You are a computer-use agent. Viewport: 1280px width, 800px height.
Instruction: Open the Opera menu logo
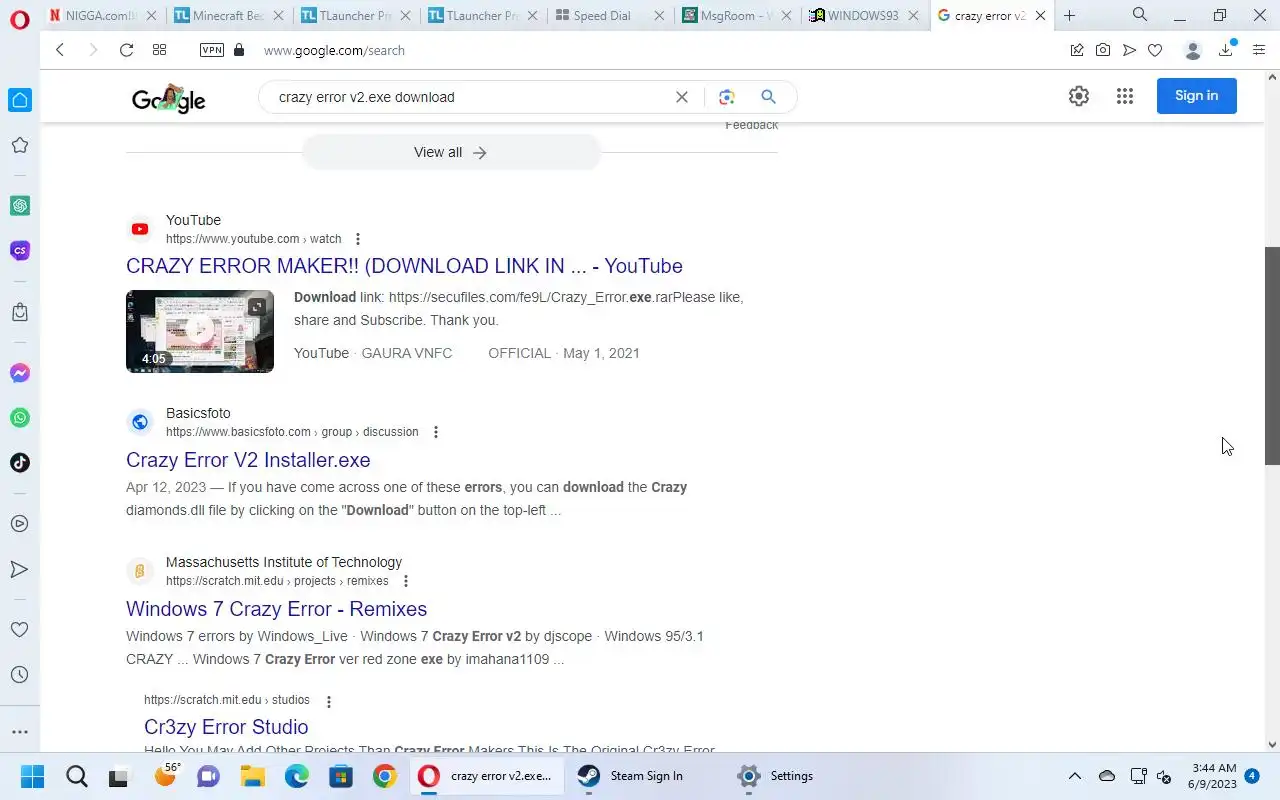tap(19, 18)
